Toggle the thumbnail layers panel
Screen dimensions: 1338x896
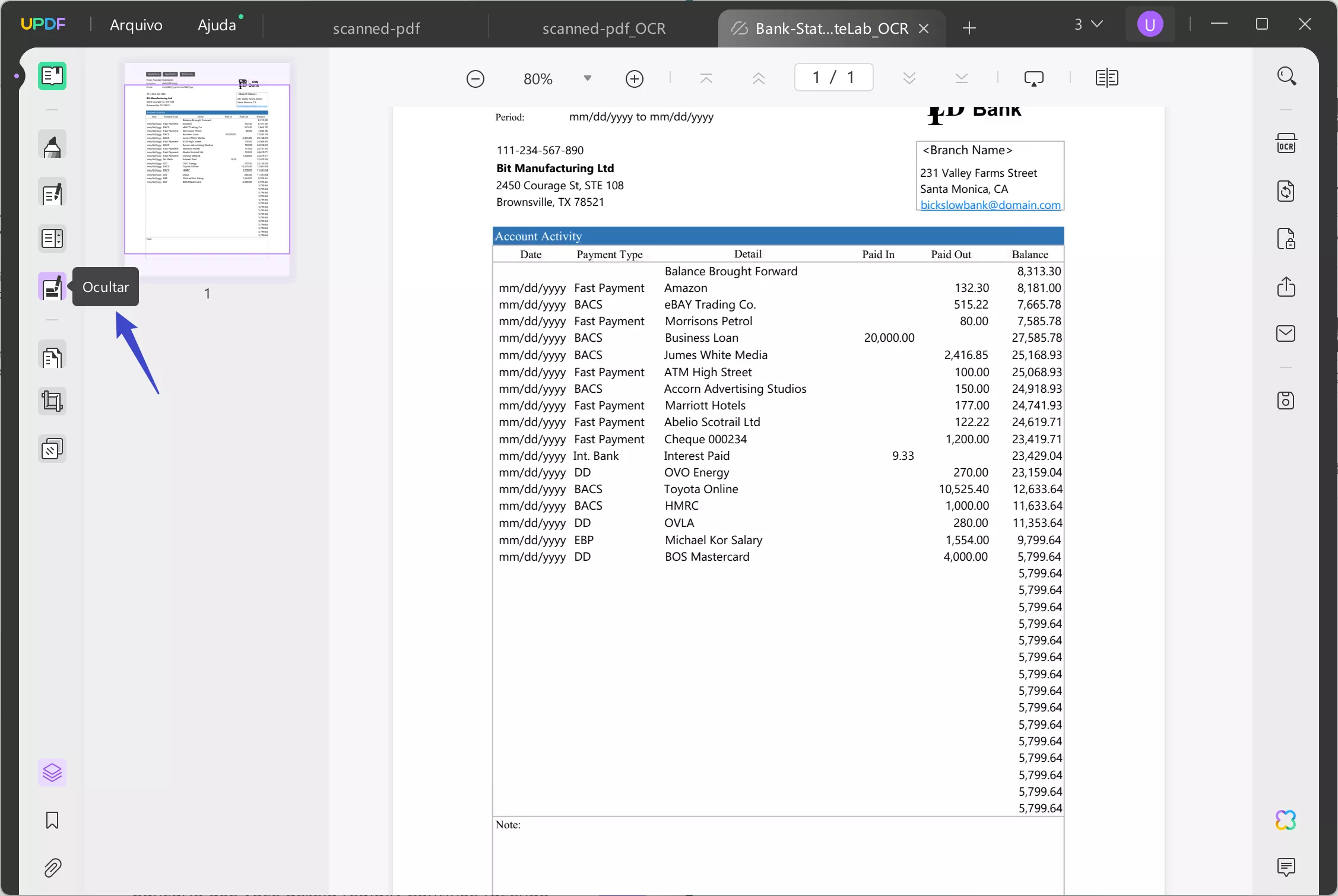point(52,773)
